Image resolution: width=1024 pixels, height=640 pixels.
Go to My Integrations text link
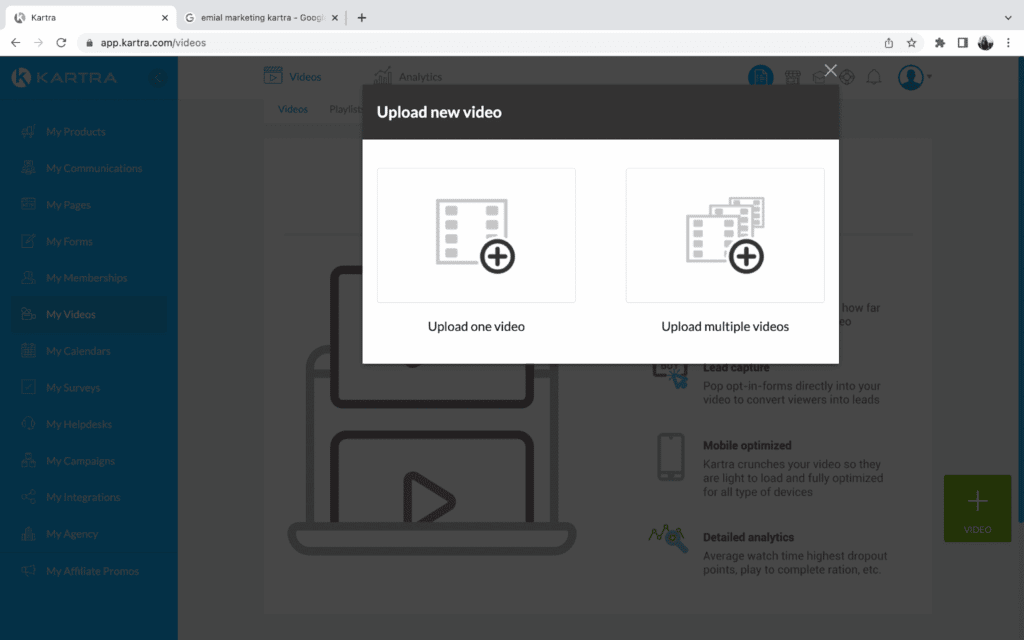coord(84,497)
